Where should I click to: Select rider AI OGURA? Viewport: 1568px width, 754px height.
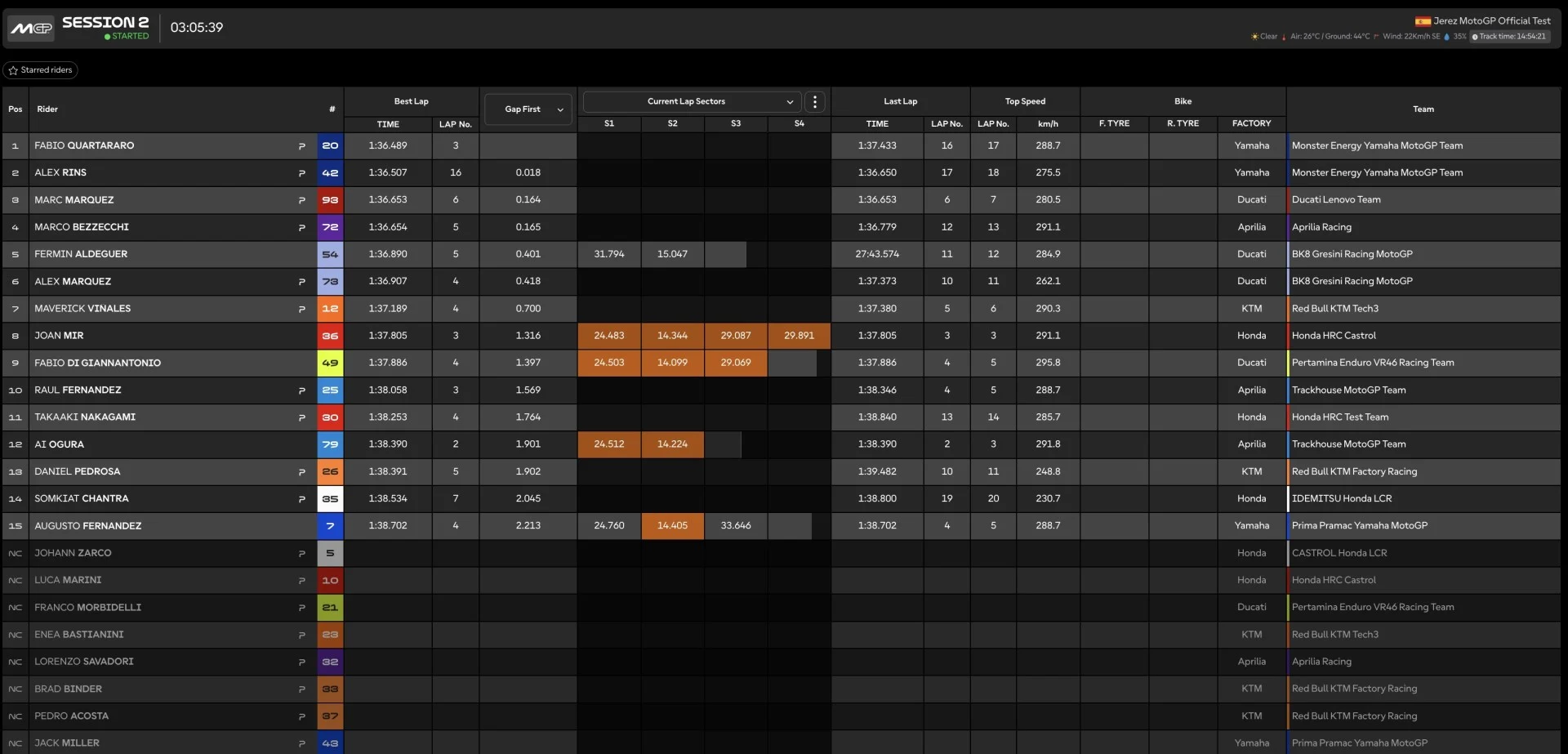(x=59, y=444)
